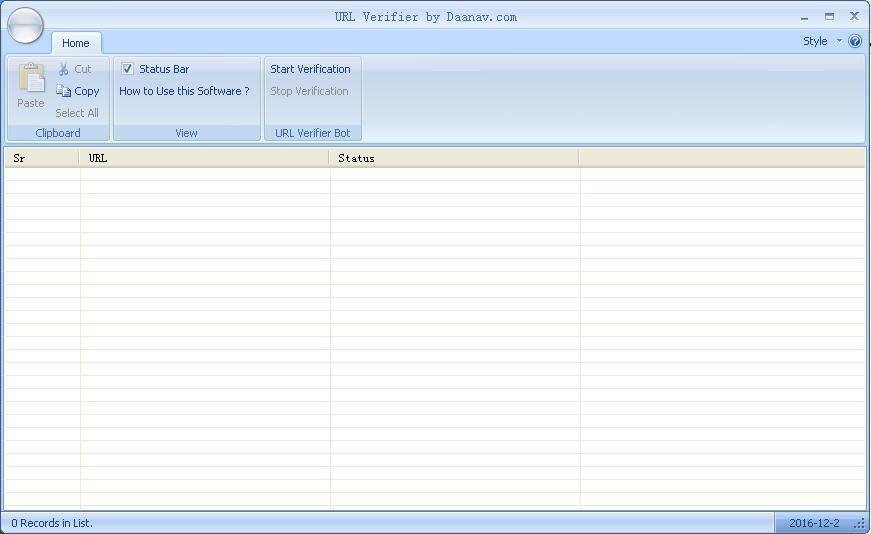Toggle the Status Bar checkbox
Screen dimensions: 871x534
click(x=128, y=69)
